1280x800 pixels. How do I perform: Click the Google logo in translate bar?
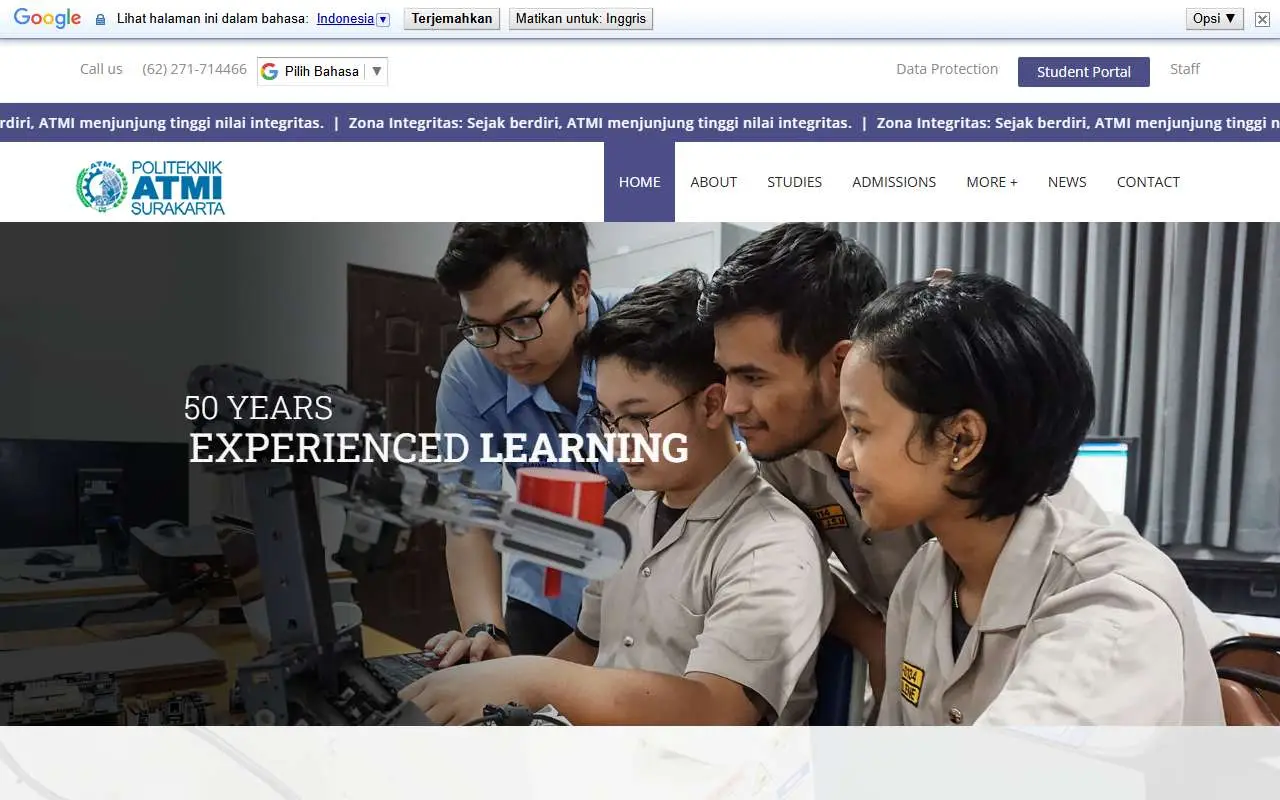[x=47, y=18]
